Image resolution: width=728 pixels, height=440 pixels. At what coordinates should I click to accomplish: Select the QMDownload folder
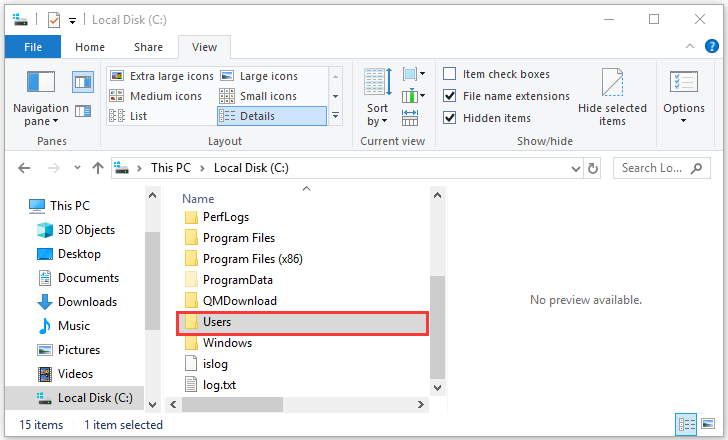240,301
